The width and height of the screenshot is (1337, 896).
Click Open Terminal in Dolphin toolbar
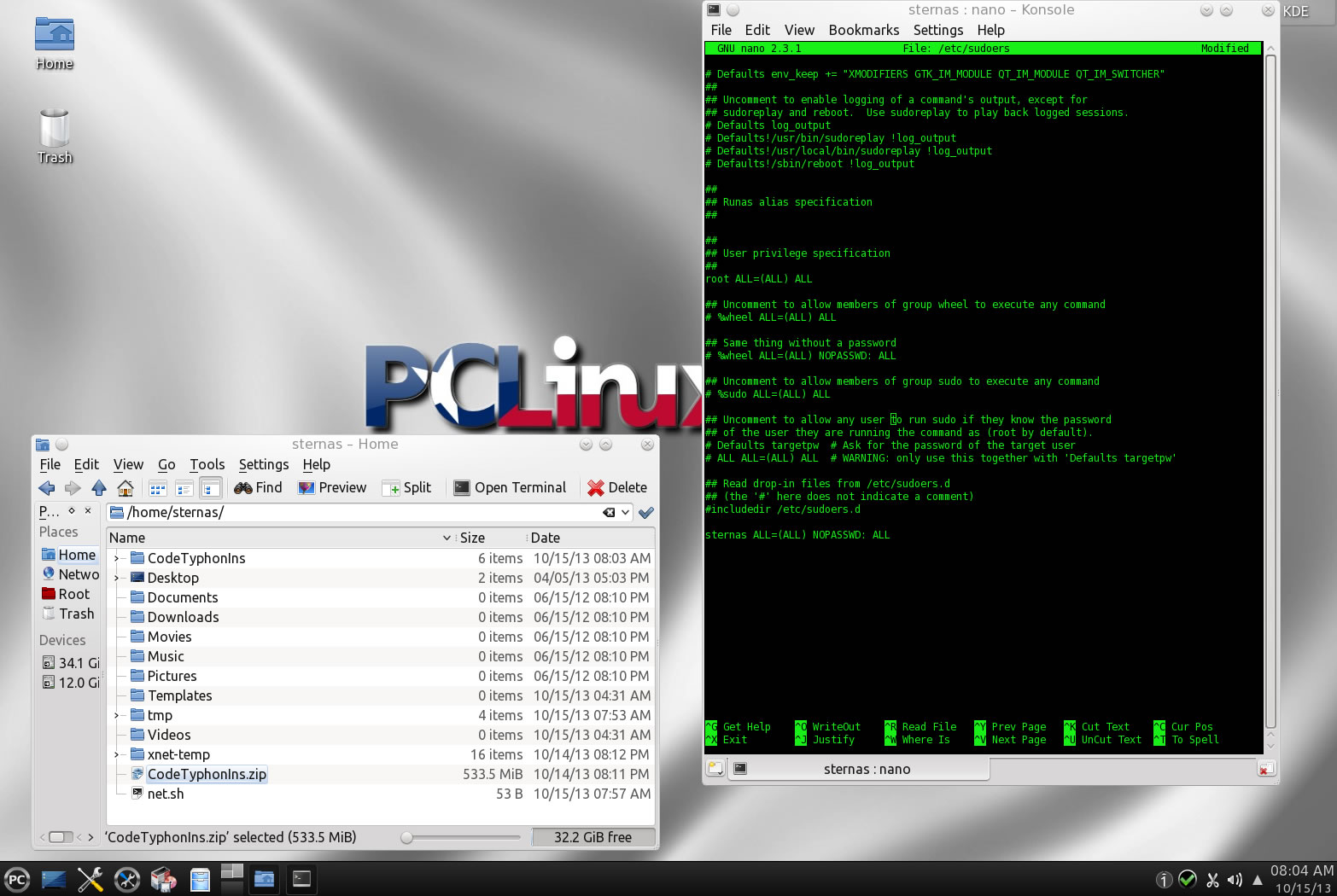[510, 488]
